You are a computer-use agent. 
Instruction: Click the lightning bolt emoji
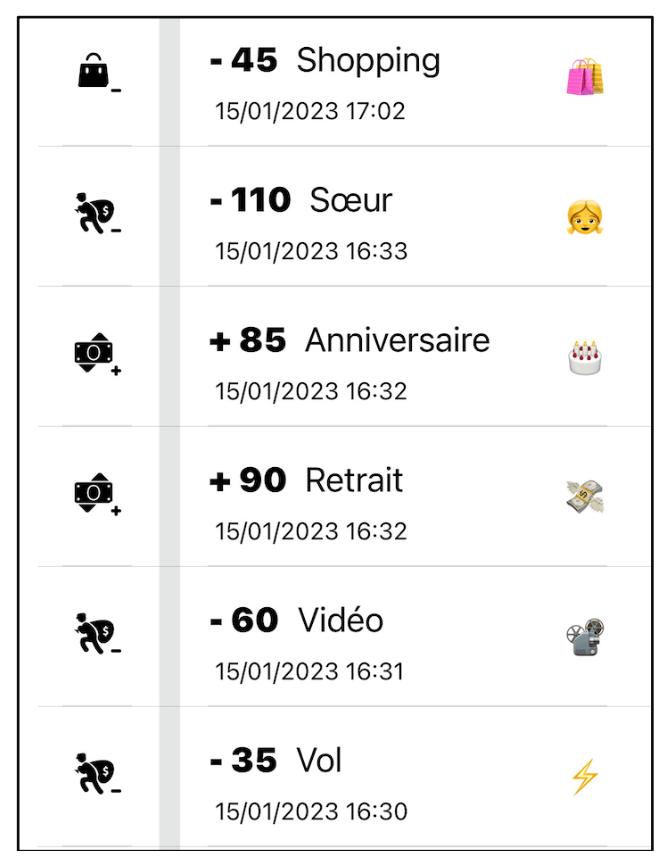tap(584, 776)
